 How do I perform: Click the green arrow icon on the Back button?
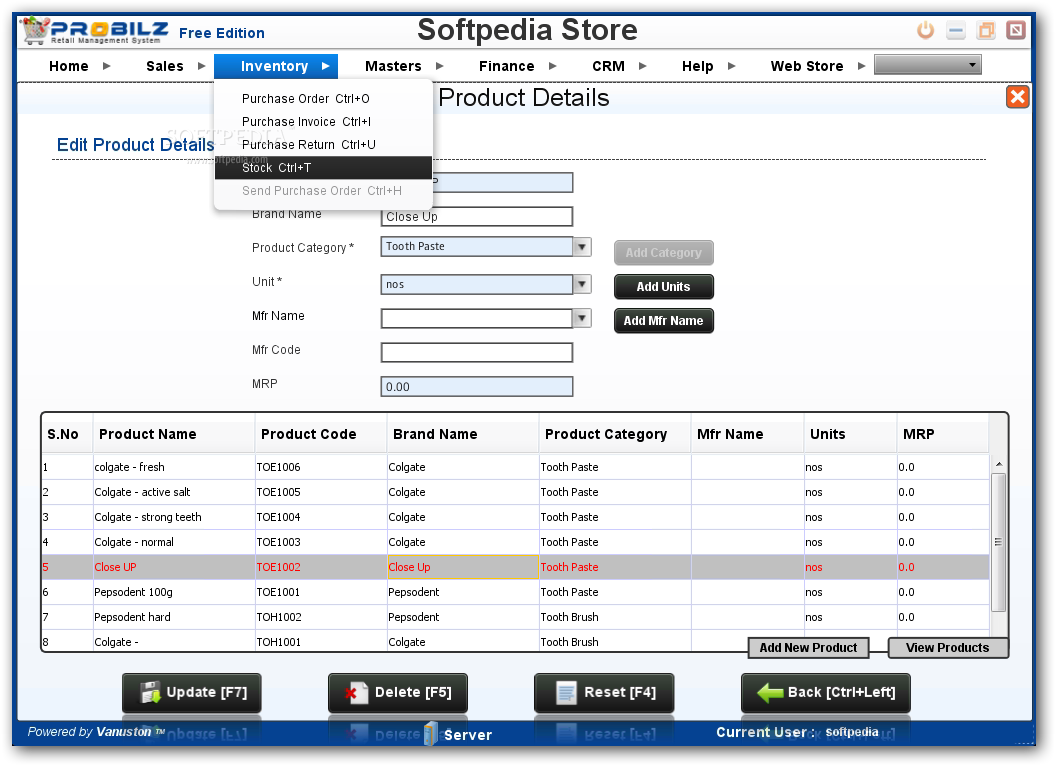click(770, 693)
